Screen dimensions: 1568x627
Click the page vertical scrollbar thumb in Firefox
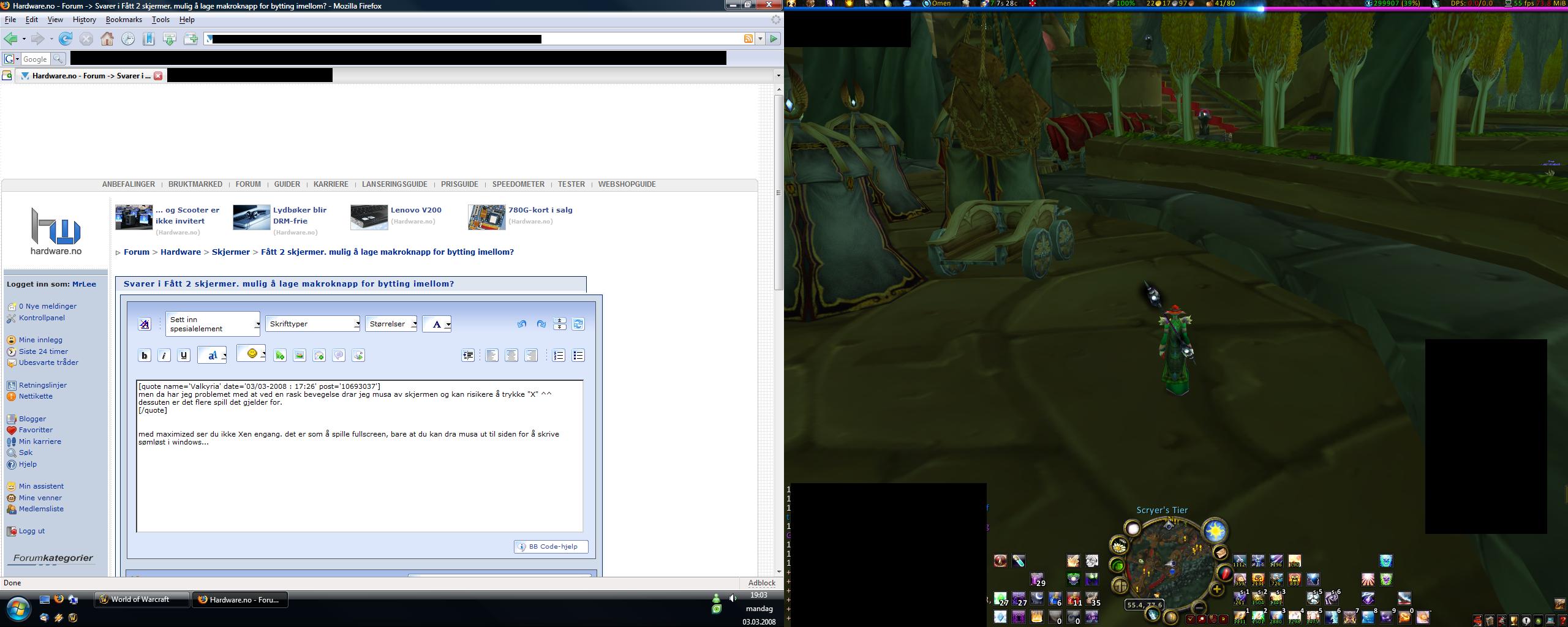pos(778,192)
